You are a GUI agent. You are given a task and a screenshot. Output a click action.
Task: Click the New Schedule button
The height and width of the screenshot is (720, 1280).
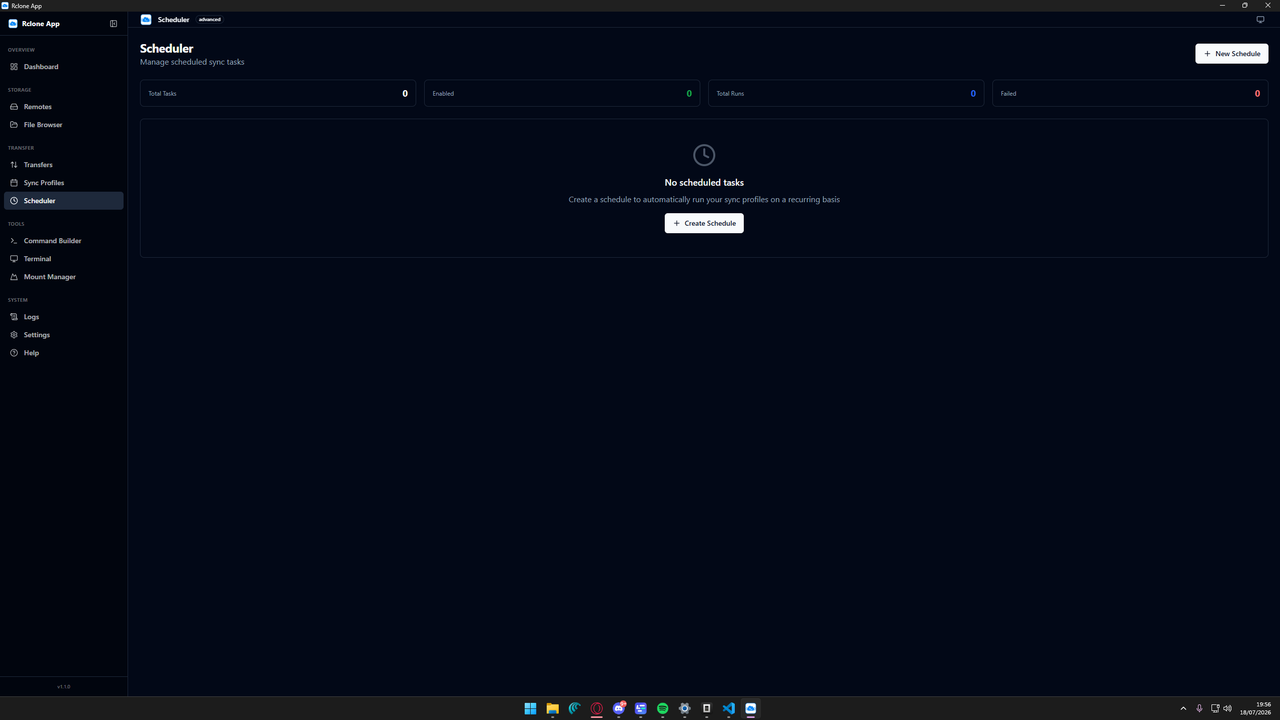1232,54
